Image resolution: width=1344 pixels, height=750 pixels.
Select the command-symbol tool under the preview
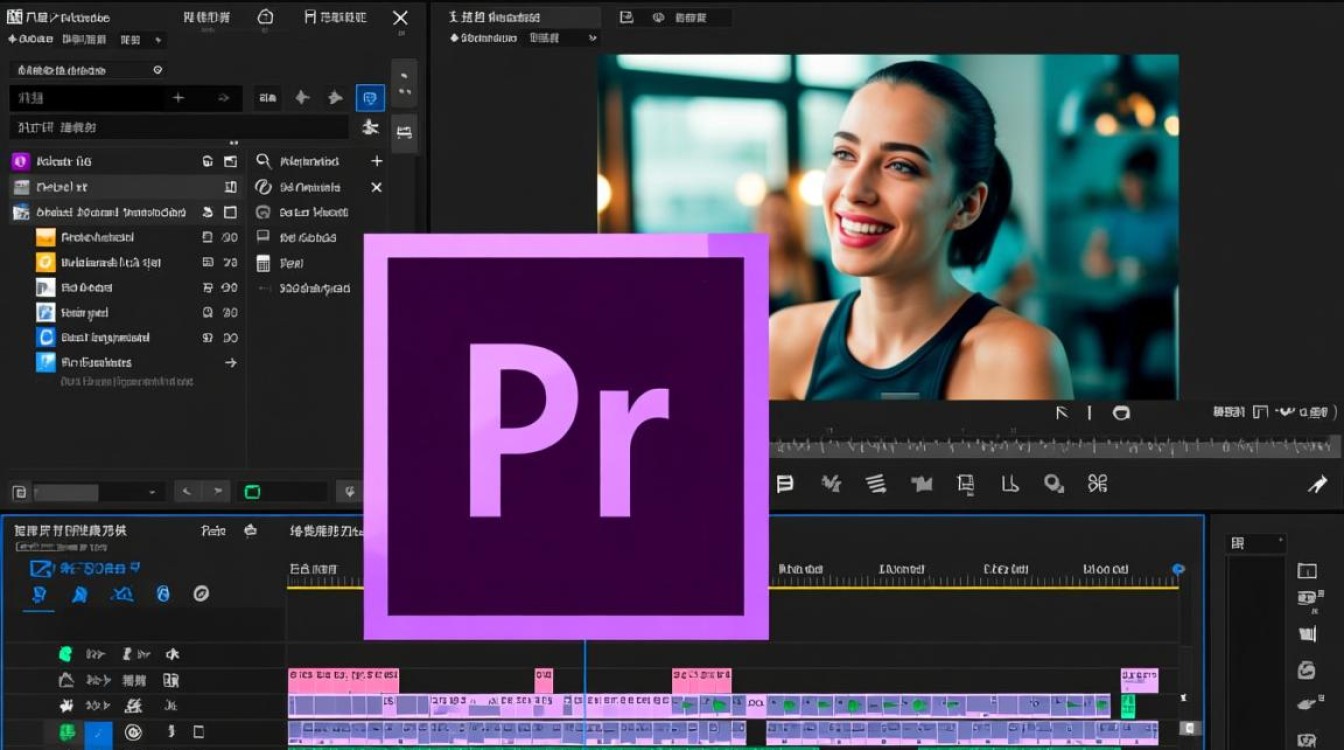tap(1097, 484)
